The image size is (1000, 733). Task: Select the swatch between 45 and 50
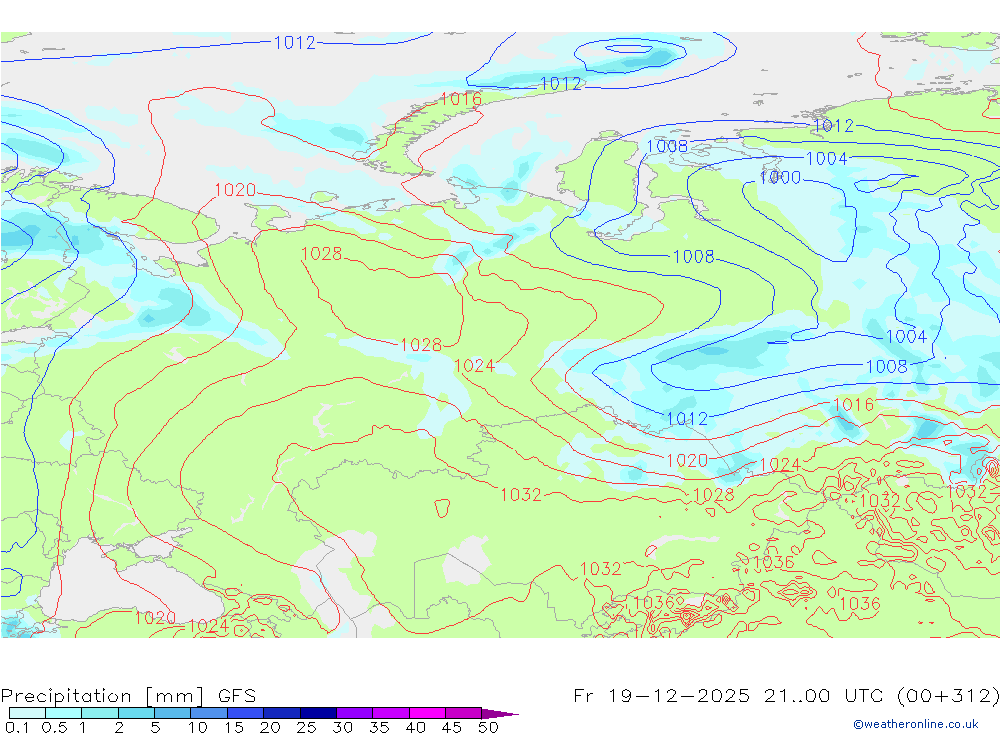coord(464,713)
